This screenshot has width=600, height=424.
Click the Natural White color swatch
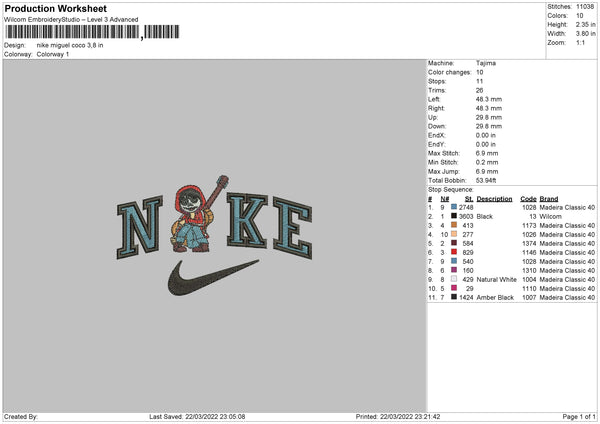click(x=454, y=279)
